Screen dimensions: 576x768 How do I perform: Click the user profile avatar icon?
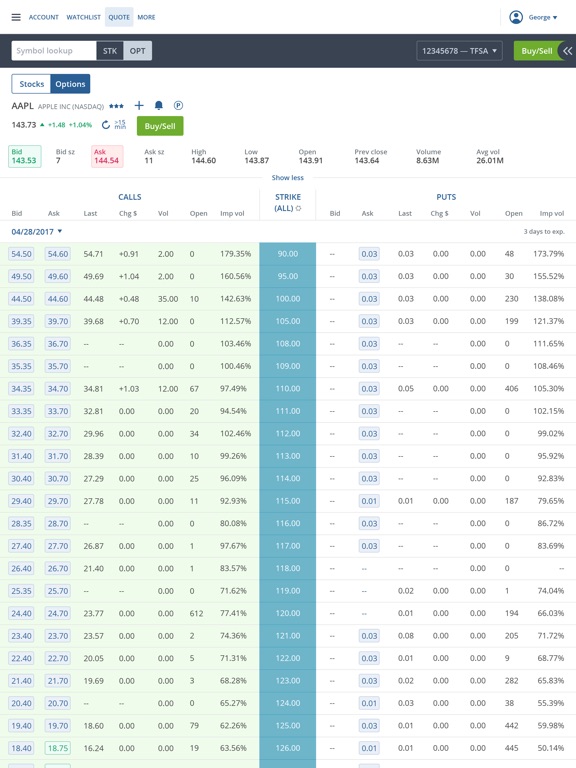click(516, 17)
